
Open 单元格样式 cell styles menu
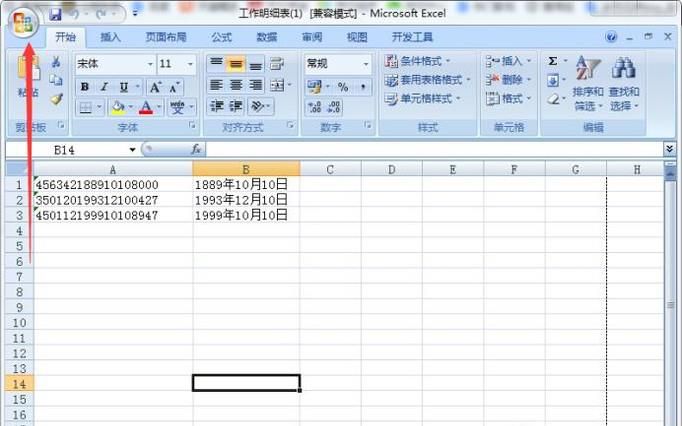422,99
